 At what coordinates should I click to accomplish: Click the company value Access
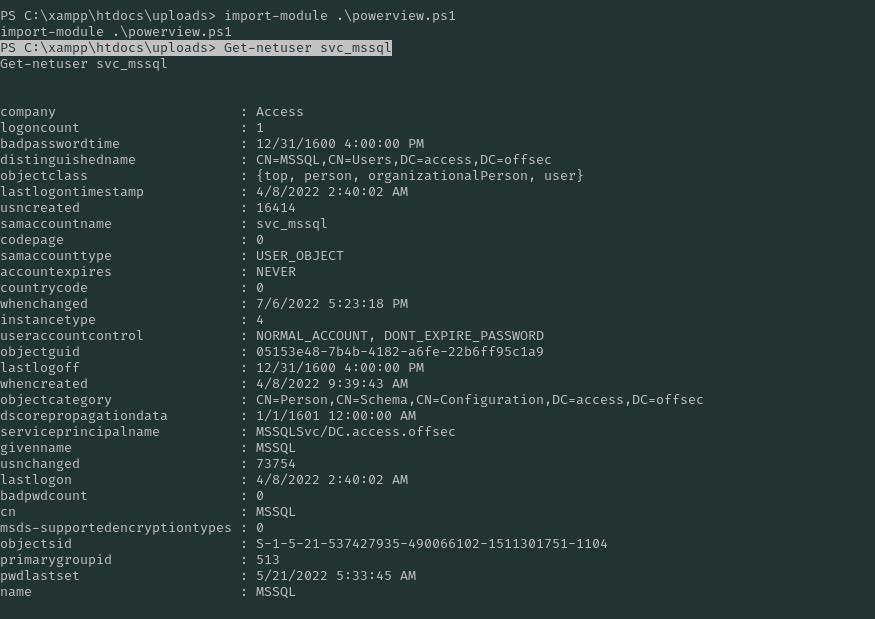tap(279, 112)
